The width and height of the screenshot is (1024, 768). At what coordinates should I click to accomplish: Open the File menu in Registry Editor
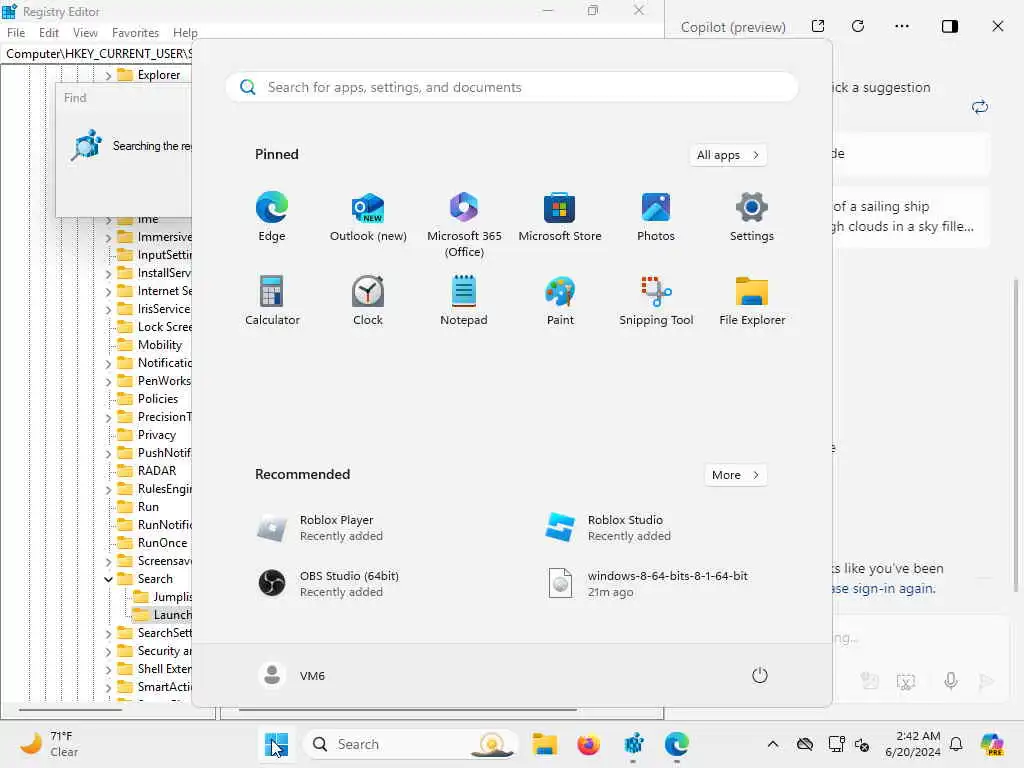pos(16,33)
